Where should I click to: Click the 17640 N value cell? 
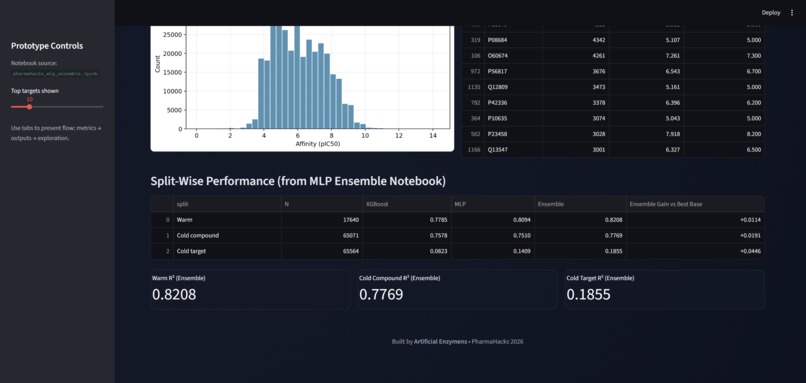[x=322, y=220]
